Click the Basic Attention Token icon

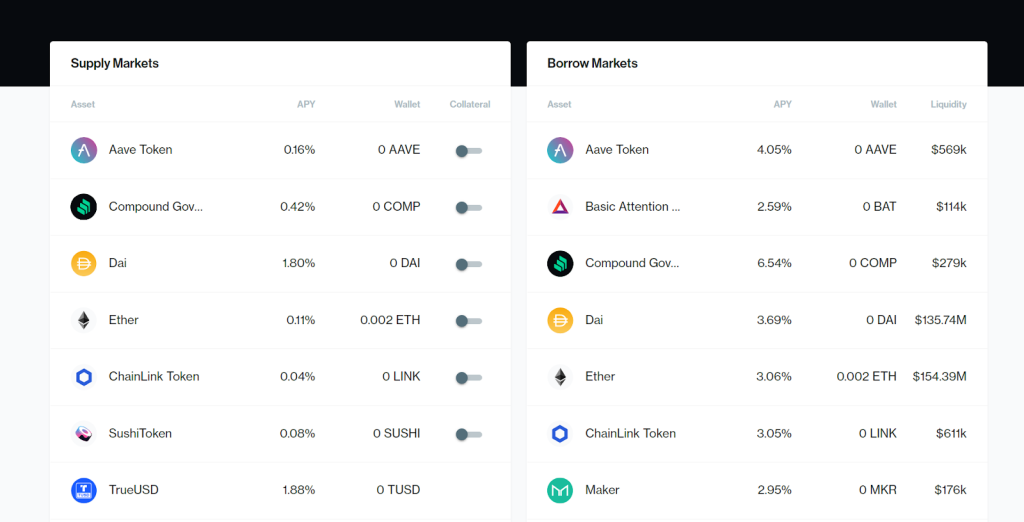click(x=560, y=207)
